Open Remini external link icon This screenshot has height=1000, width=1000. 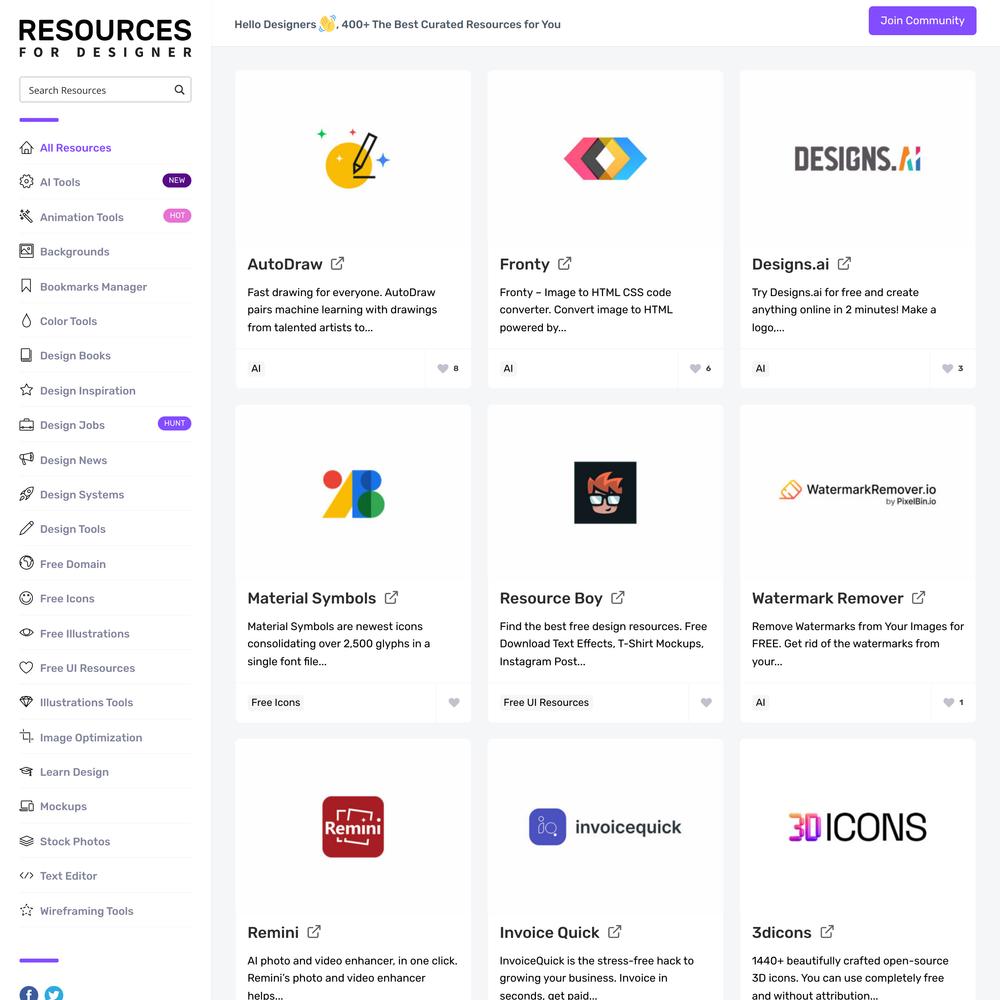[x=314, y=932]
